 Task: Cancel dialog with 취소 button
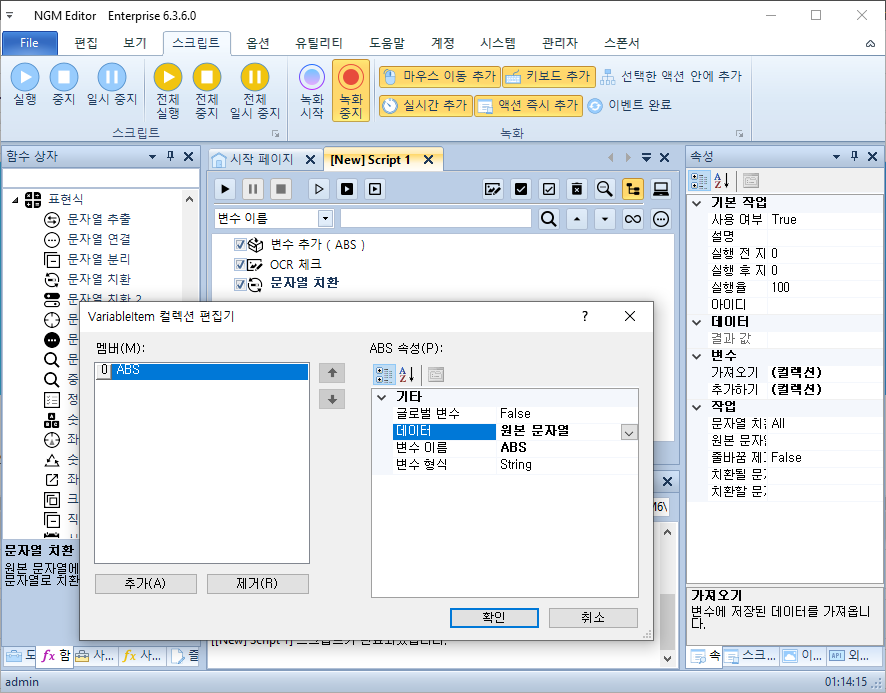pyautogui.click(x=593, y=617)
